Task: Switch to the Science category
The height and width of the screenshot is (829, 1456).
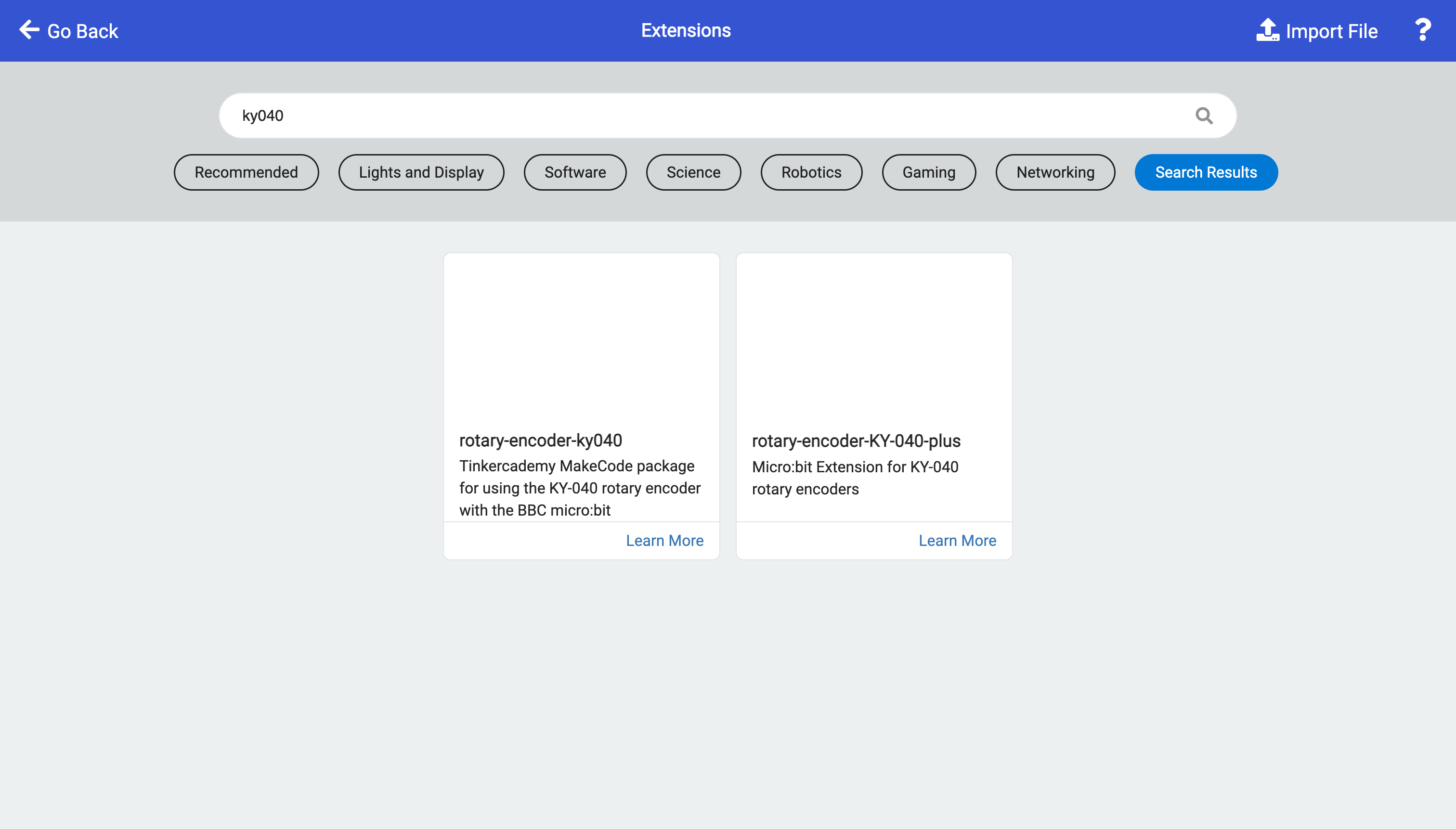Action: (693, 172)
